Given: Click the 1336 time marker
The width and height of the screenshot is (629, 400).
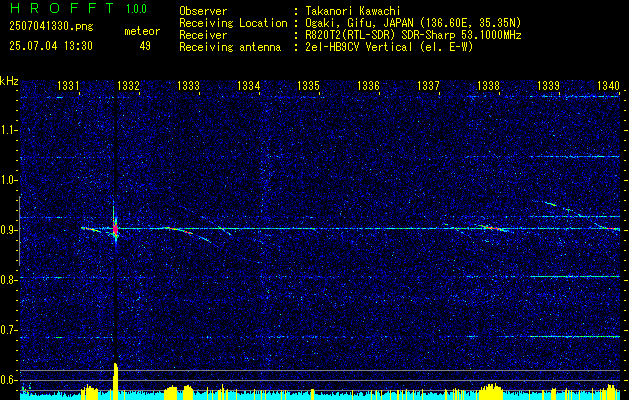Looking at the screenshot, I should (368, 85).
